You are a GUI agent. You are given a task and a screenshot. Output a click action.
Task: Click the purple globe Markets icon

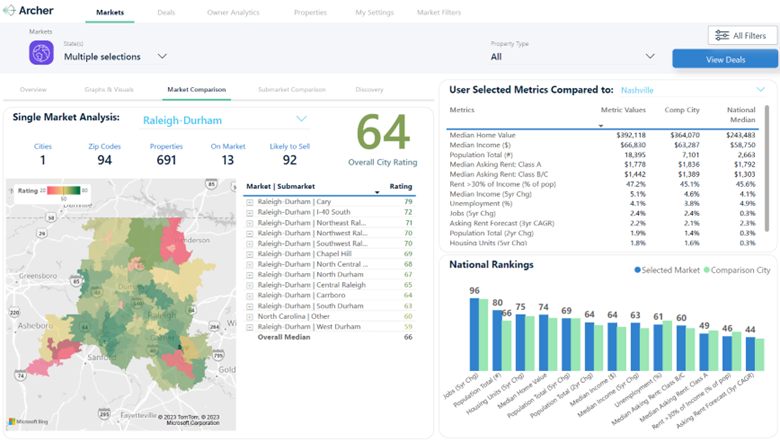pyautogui.click(x=41, y=53)
